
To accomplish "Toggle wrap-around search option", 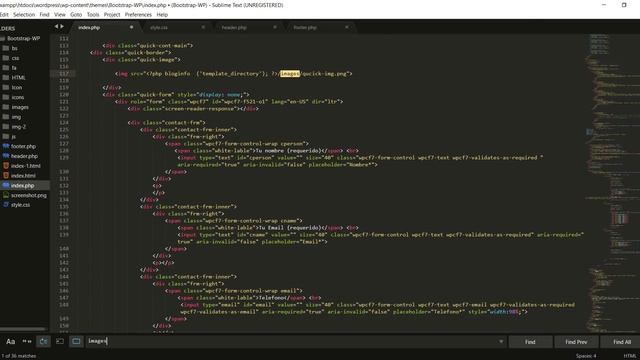I will point(43,341).
